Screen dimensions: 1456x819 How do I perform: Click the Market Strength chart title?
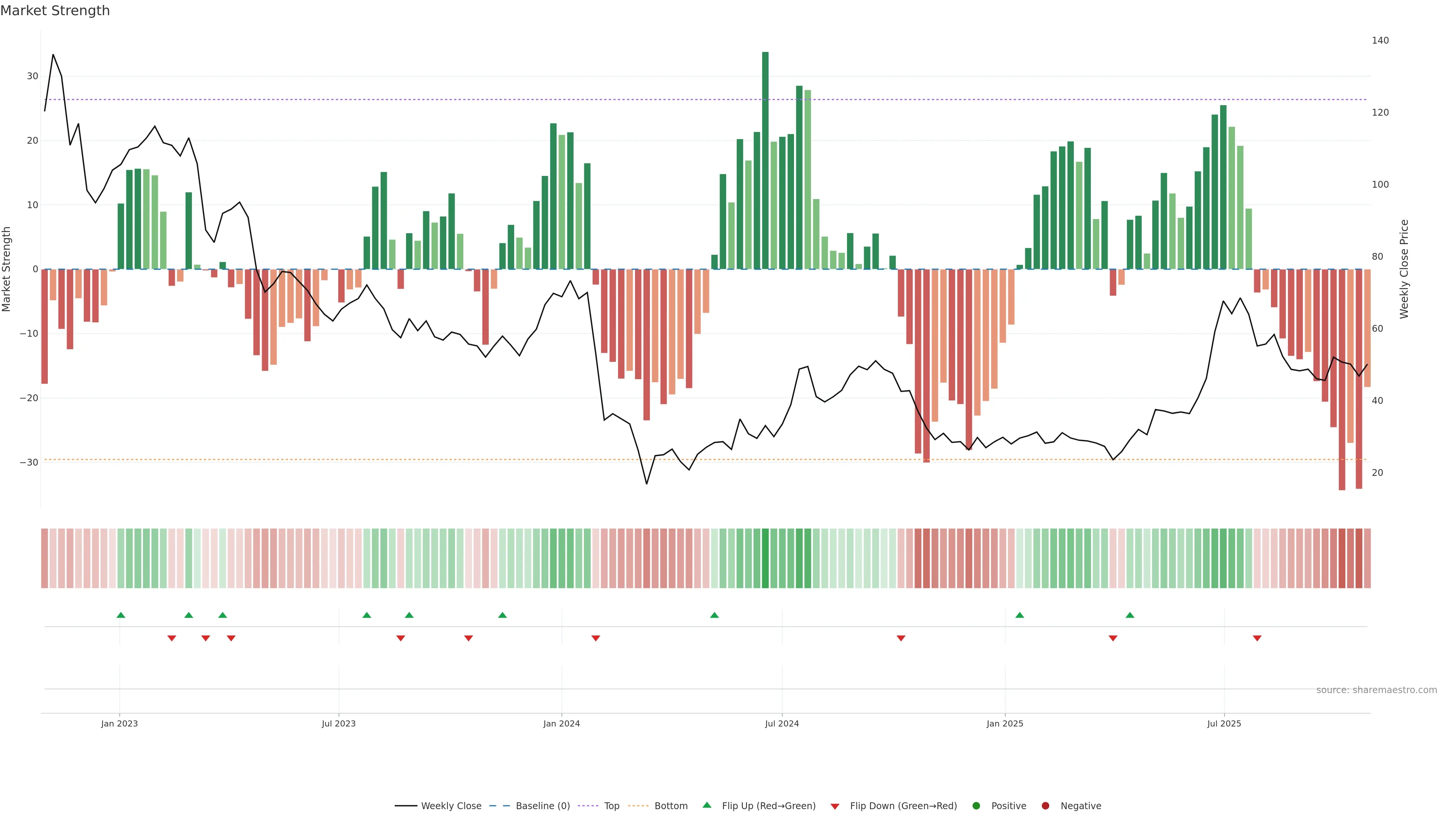[x=55, y=11]
